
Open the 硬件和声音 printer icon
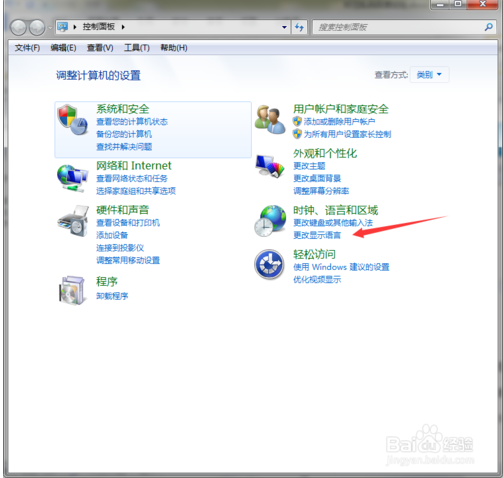click(x=73, y=221)
